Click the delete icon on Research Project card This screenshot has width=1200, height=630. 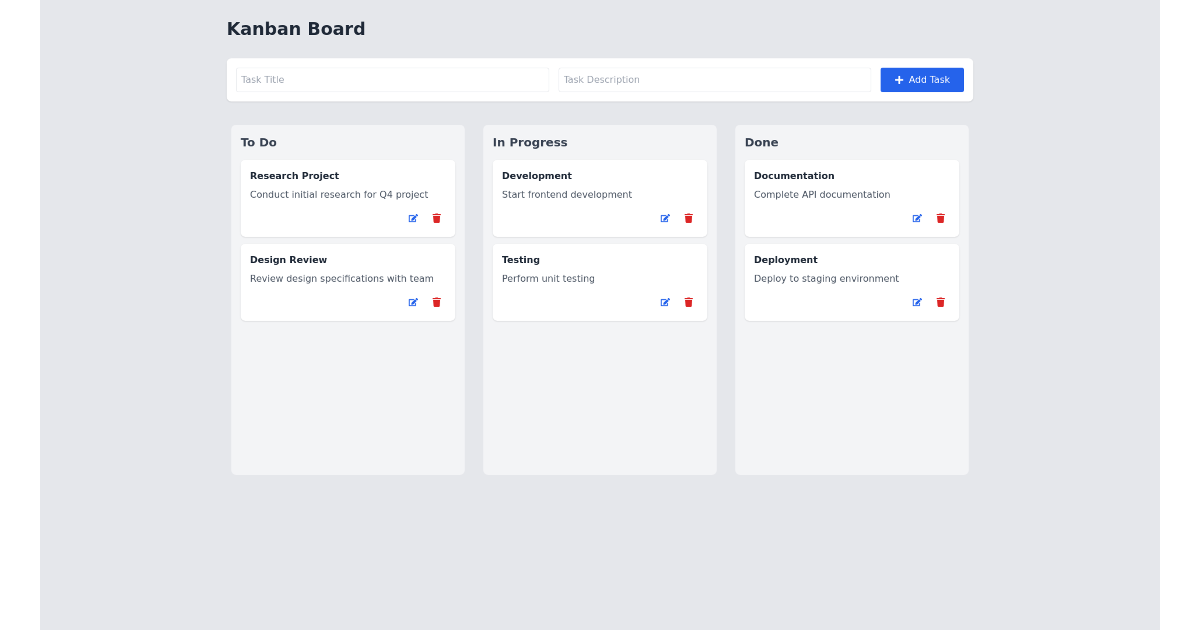(437, 218)
